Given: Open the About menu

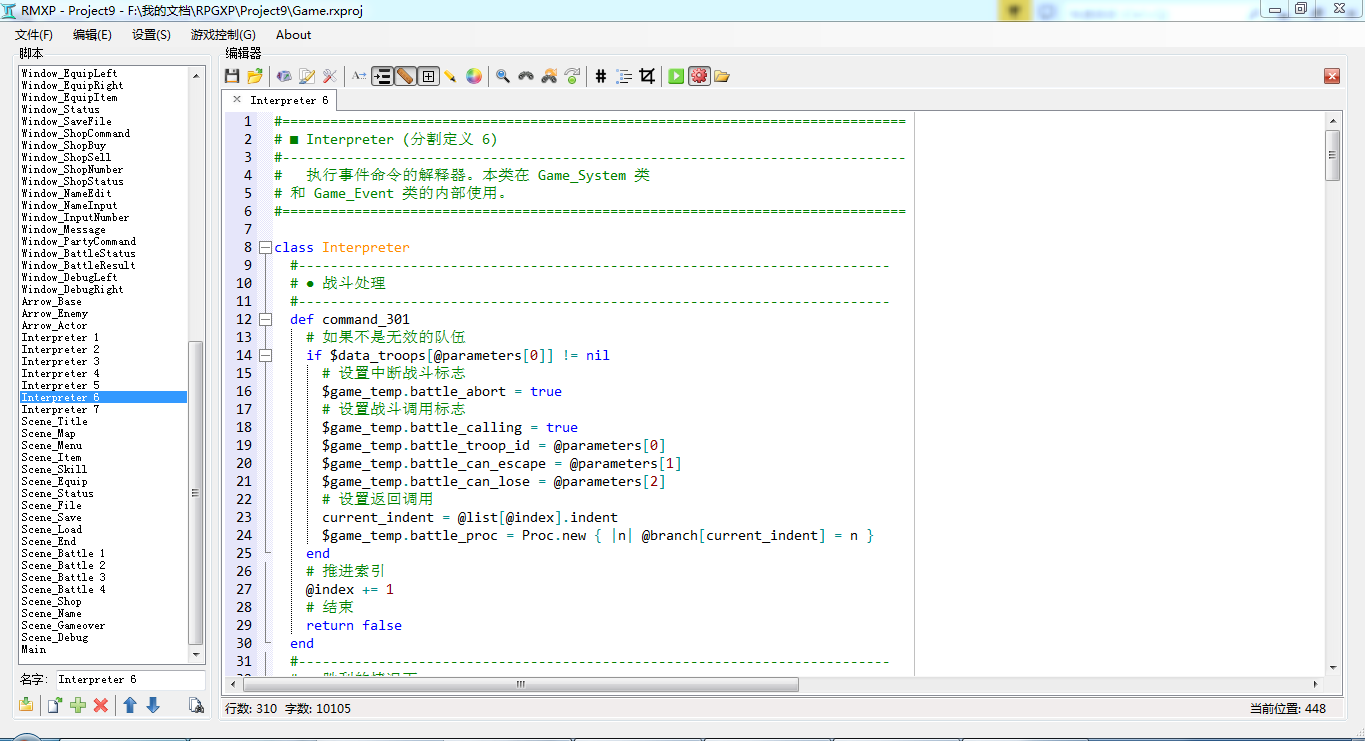Looking at the screenshot, I should click(293, 34).
